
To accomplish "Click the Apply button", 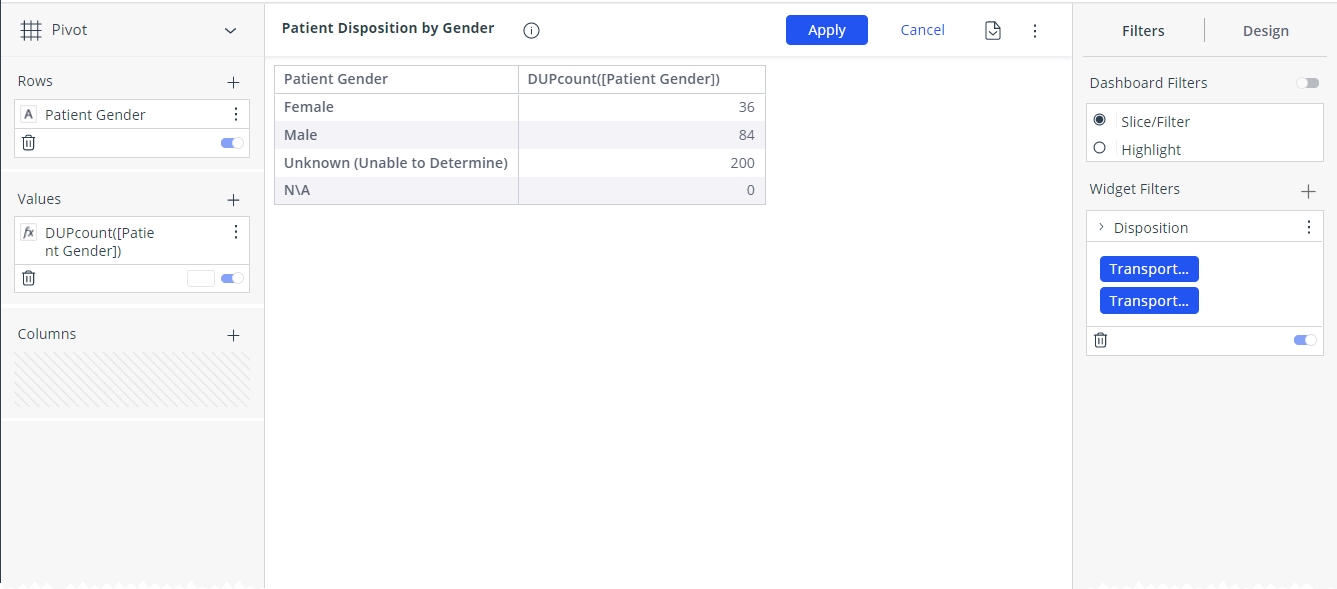I will 827,30.
